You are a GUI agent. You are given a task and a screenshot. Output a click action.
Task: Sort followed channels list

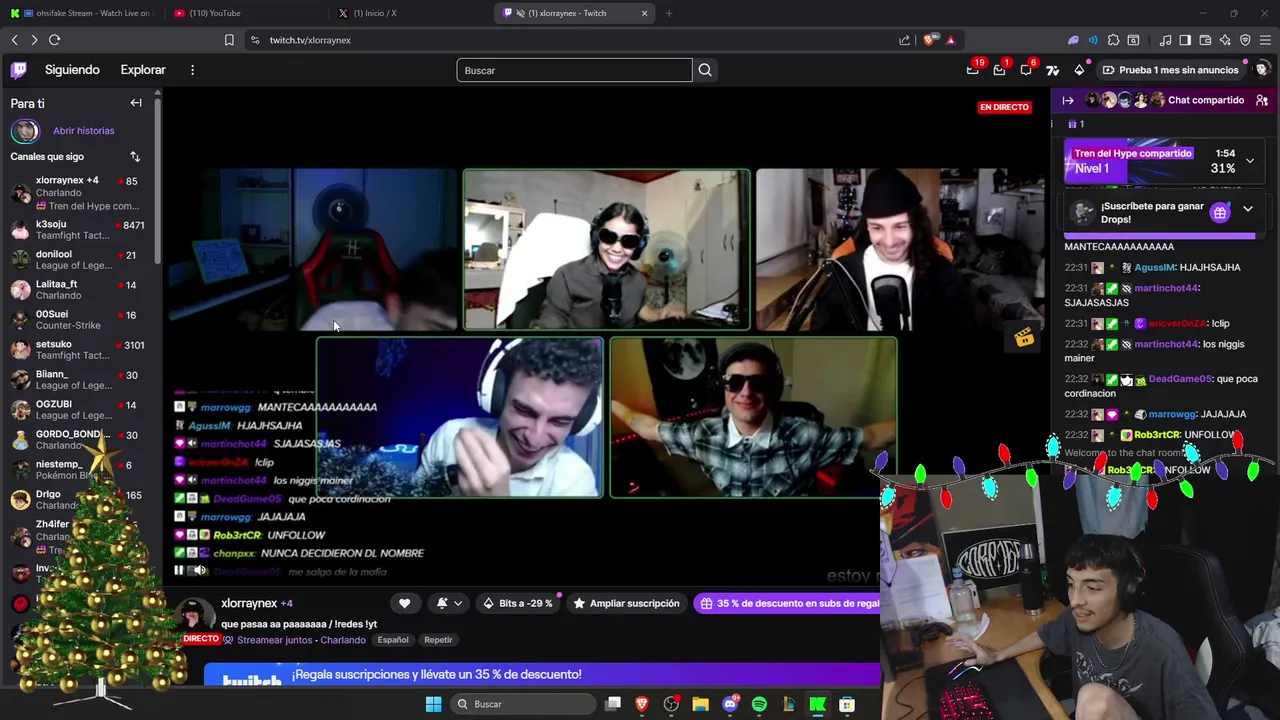pyautogui.click(x=135, y=157)
